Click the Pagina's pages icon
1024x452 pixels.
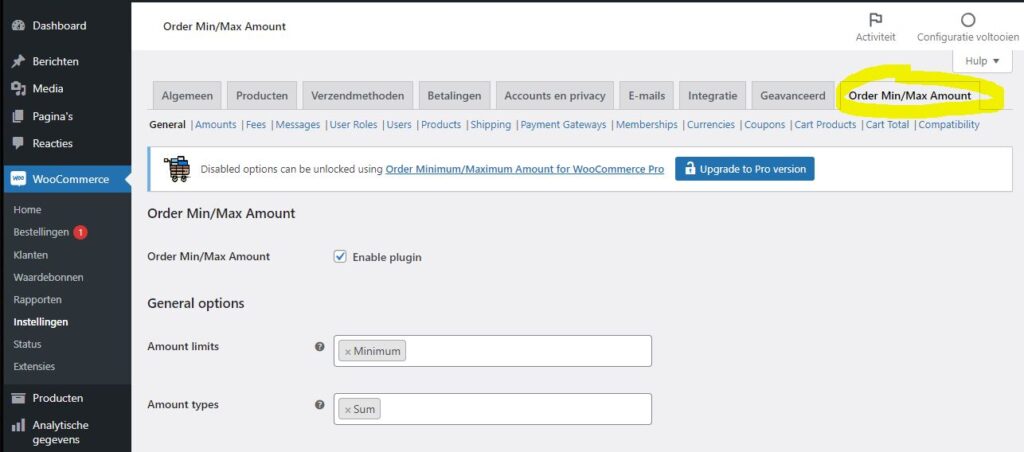point(18,116)
